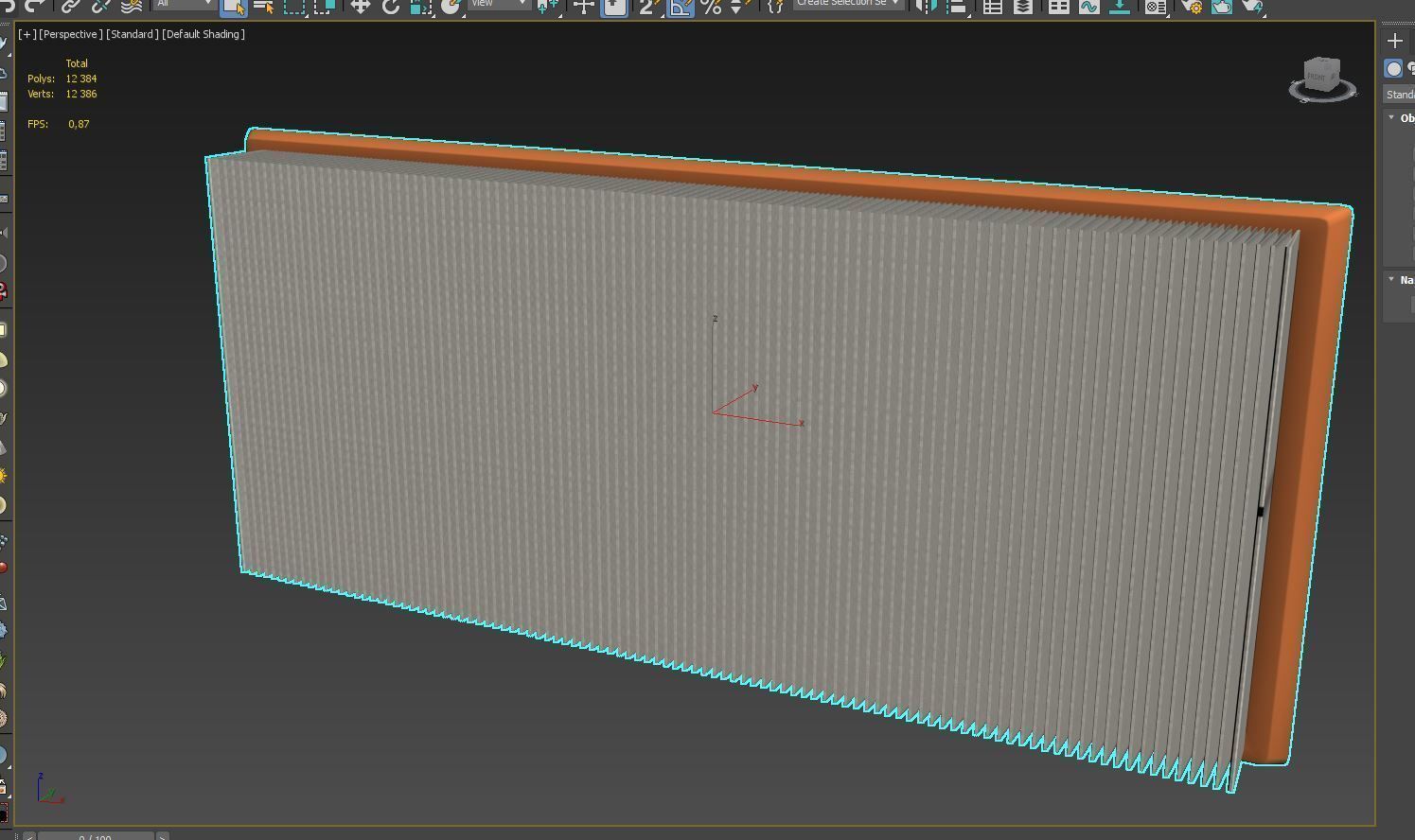
Task: Click the Mirror tool icon
Action: point(928,6)
